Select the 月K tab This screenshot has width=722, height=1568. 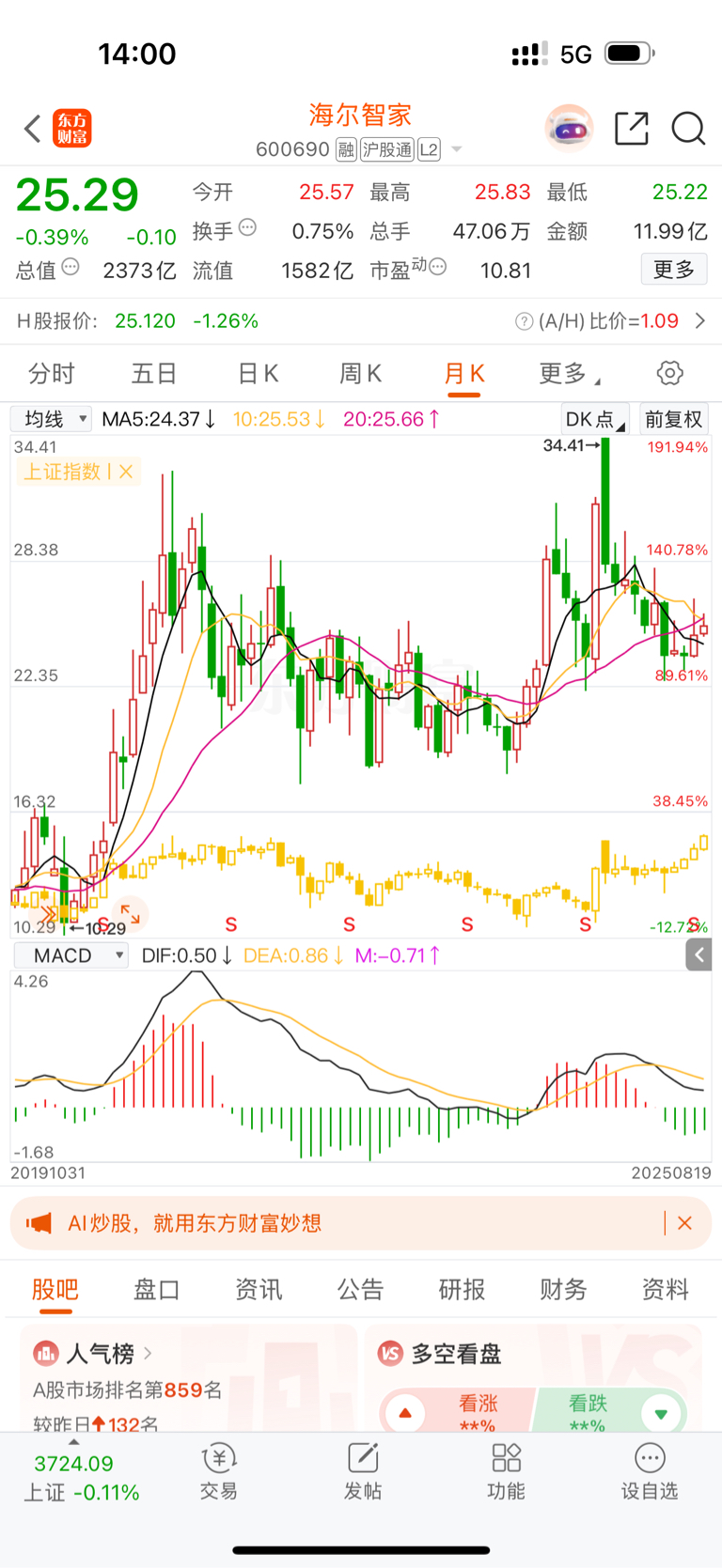464,374
